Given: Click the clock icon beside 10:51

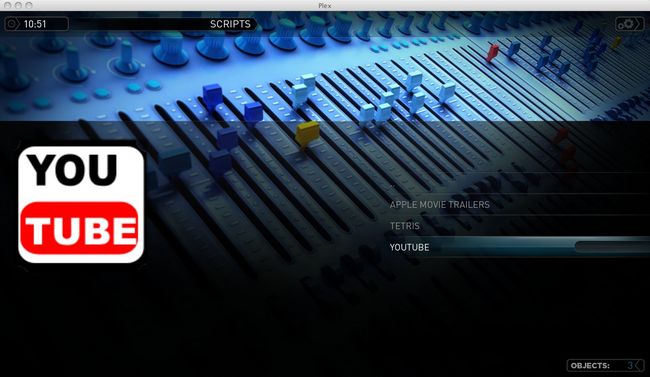Looking at the screenshot, I should click(x=12, y=24).
